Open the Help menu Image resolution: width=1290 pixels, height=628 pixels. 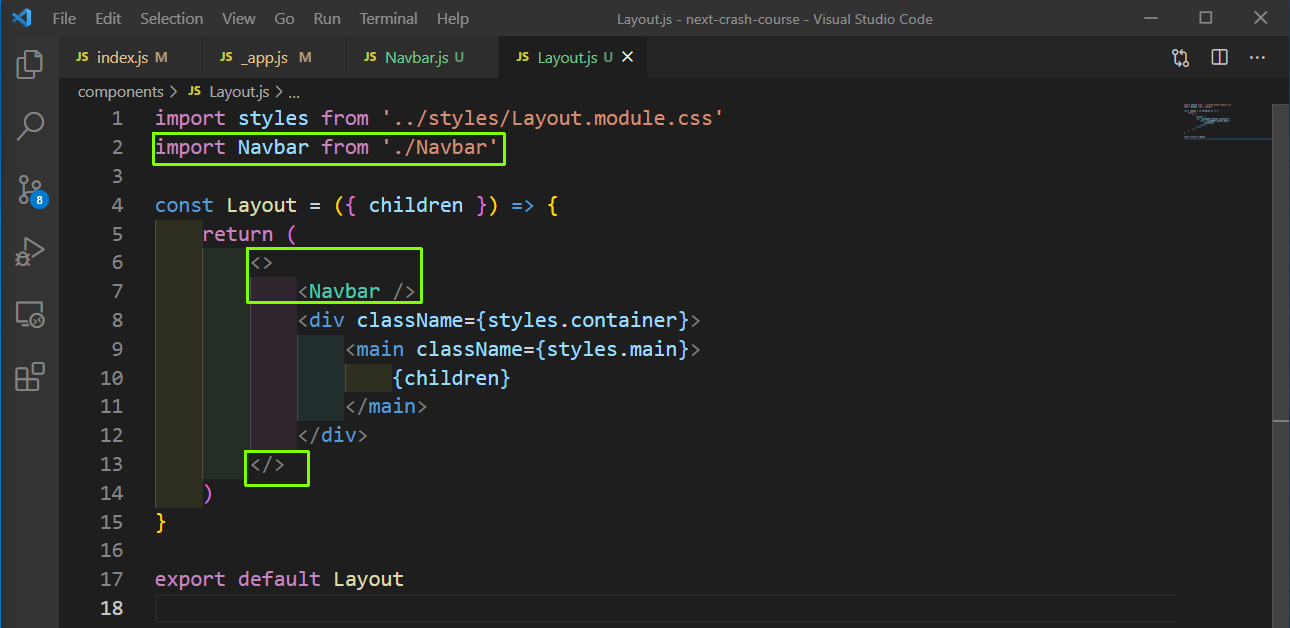[x=452, y=19]
